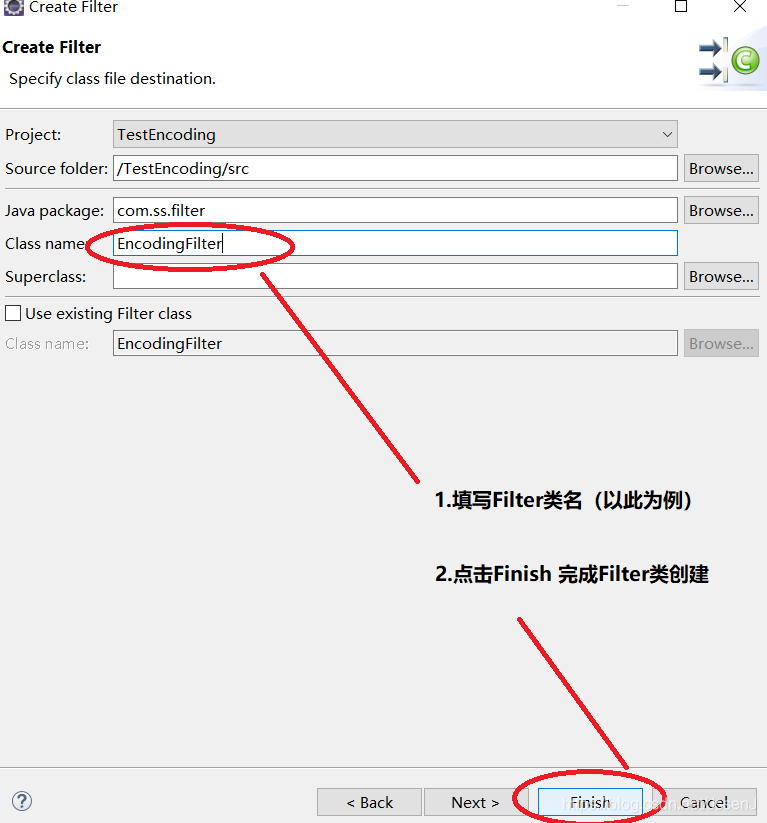The width and height of the screenshot is (767, 823).
Task: Cancel the Create Filter dialog
Action: click(704, 802)
